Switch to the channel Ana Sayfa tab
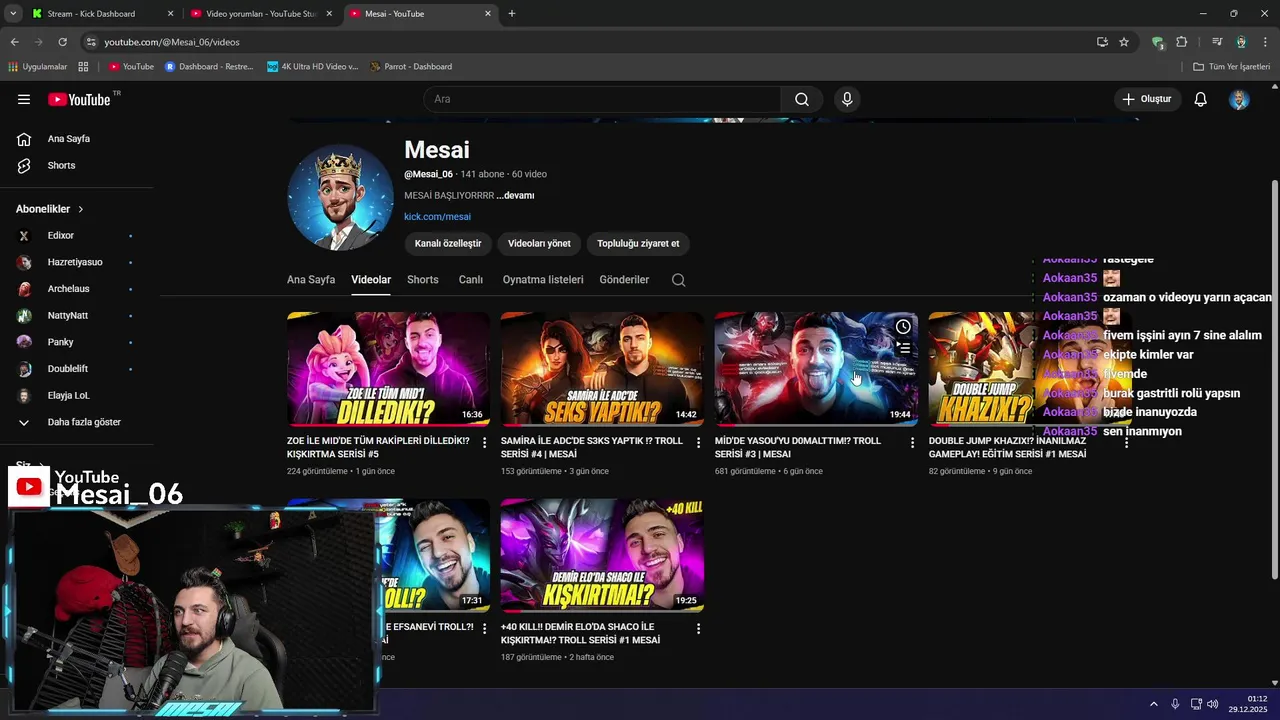 tap(311, 280)
